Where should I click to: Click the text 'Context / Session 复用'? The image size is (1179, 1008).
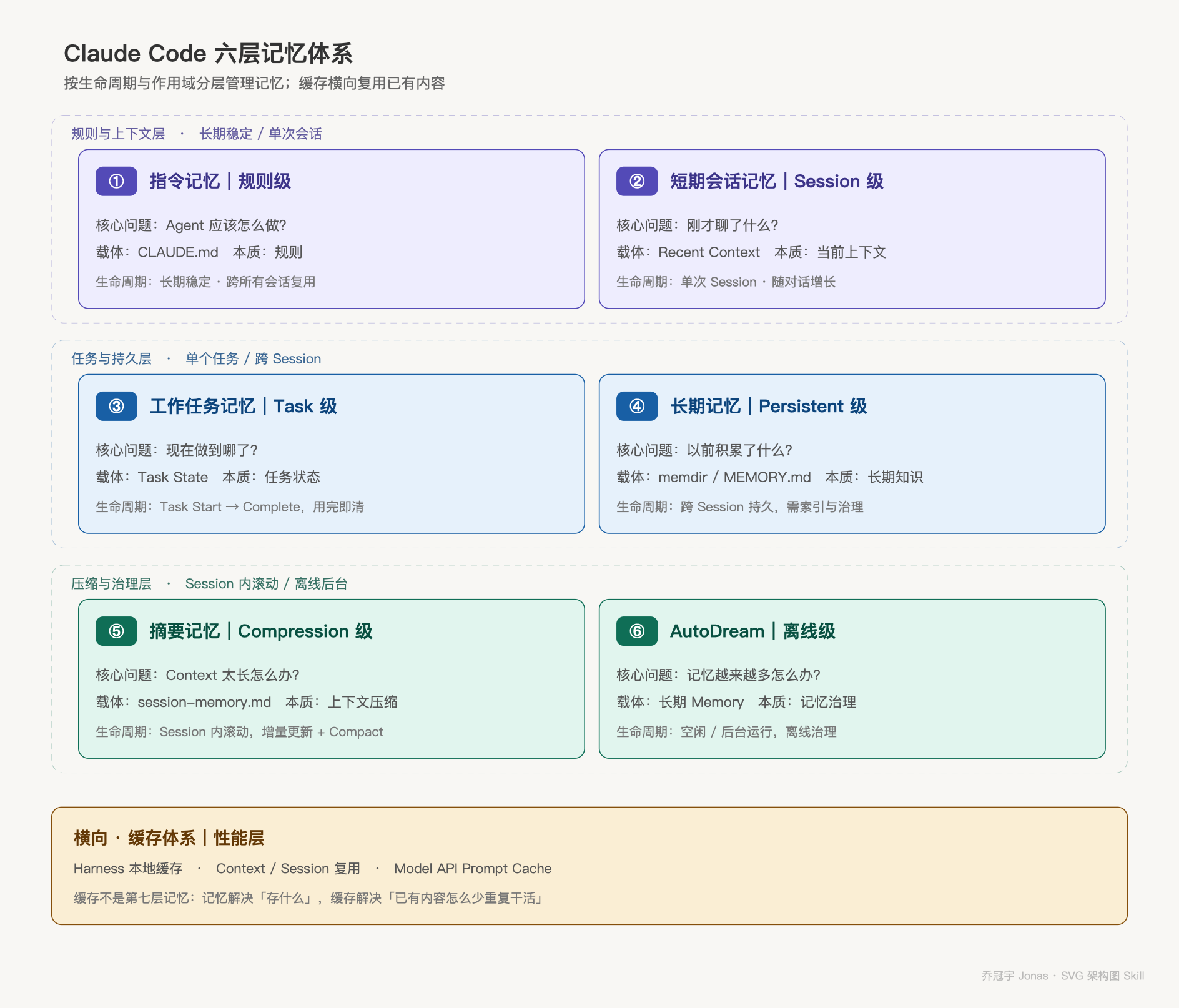coord(289,868)
